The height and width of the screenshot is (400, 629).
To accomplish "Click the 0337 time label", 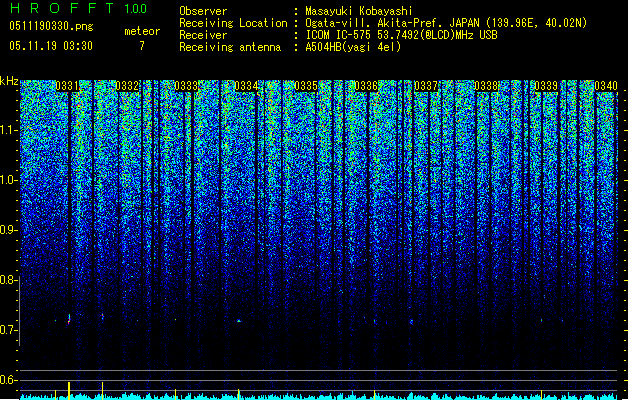I will (x=426, y=86).
